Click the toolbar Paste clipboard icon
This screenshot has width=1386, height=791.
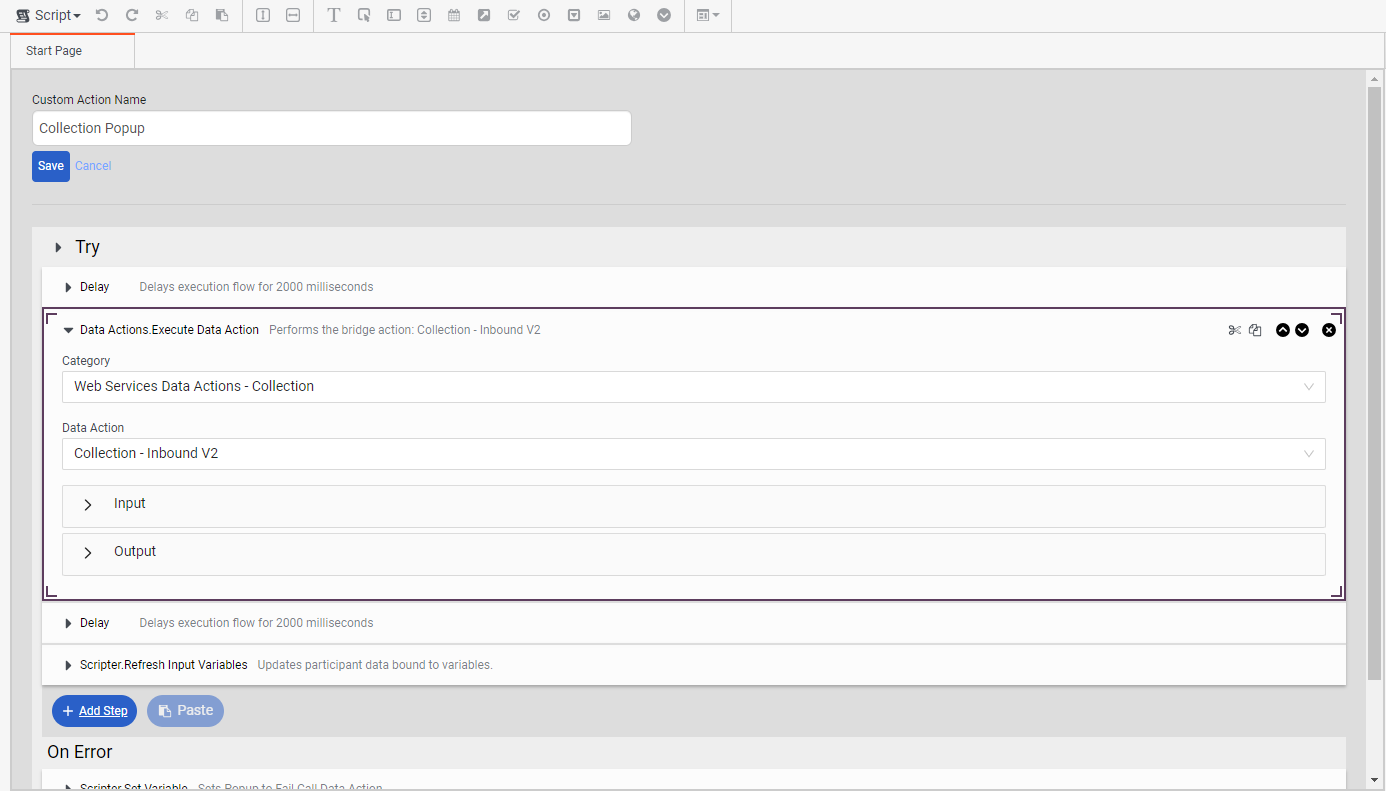coord(222,16)
